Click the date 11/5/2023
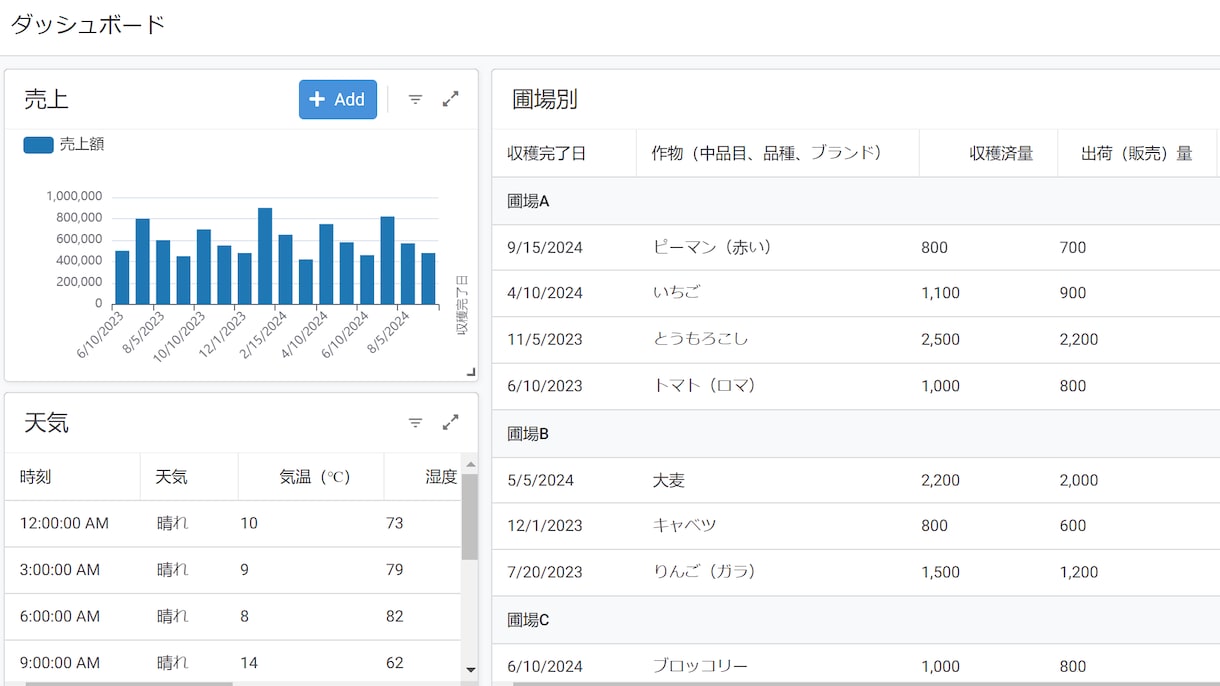The image size is (1220, 686). click(545, 339)
